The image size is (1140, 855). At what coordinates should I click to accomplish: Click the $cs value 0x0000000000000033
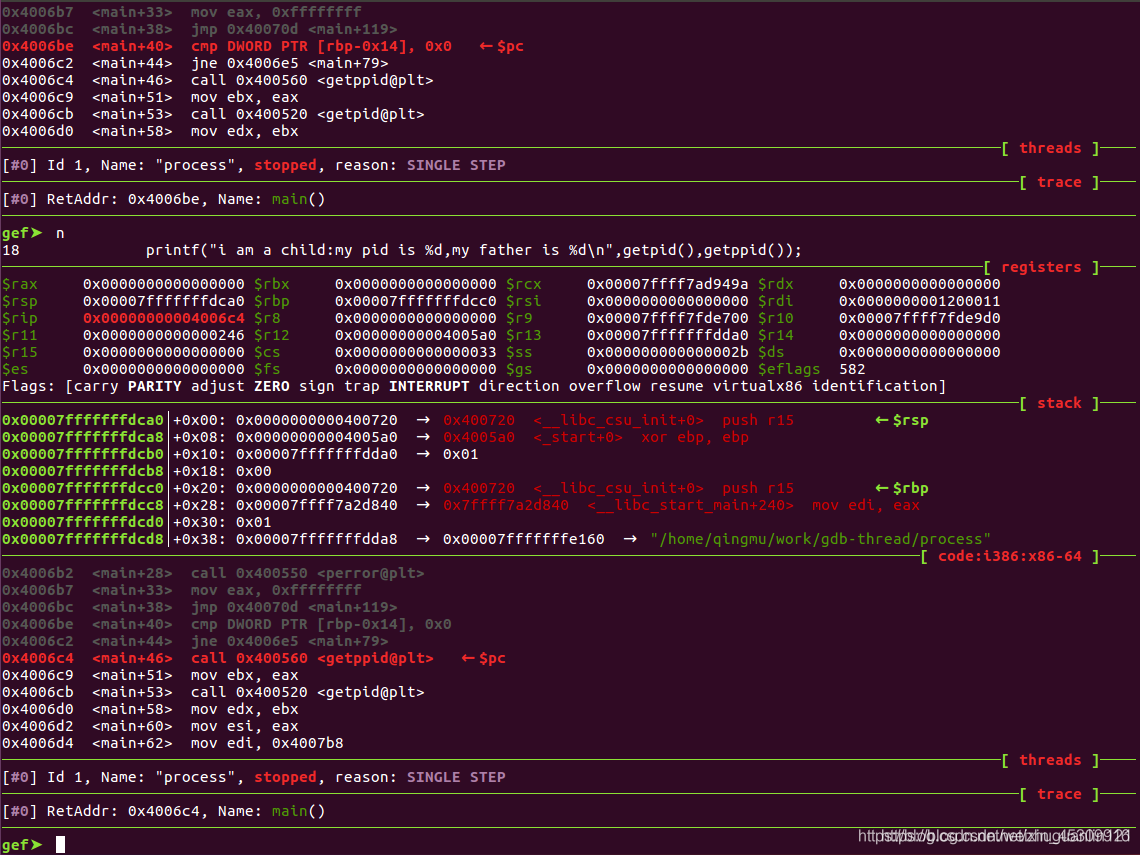(416, 352)
